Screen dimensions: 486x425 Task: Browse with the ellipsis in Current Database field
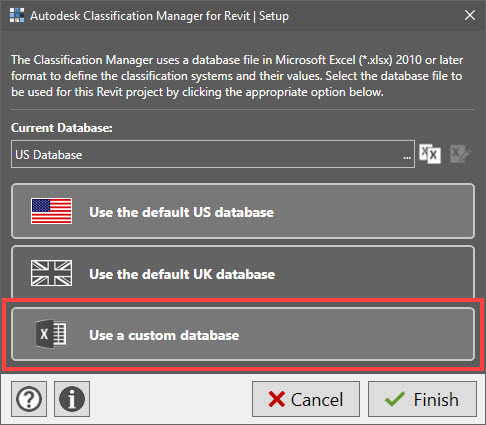(407, 156)
